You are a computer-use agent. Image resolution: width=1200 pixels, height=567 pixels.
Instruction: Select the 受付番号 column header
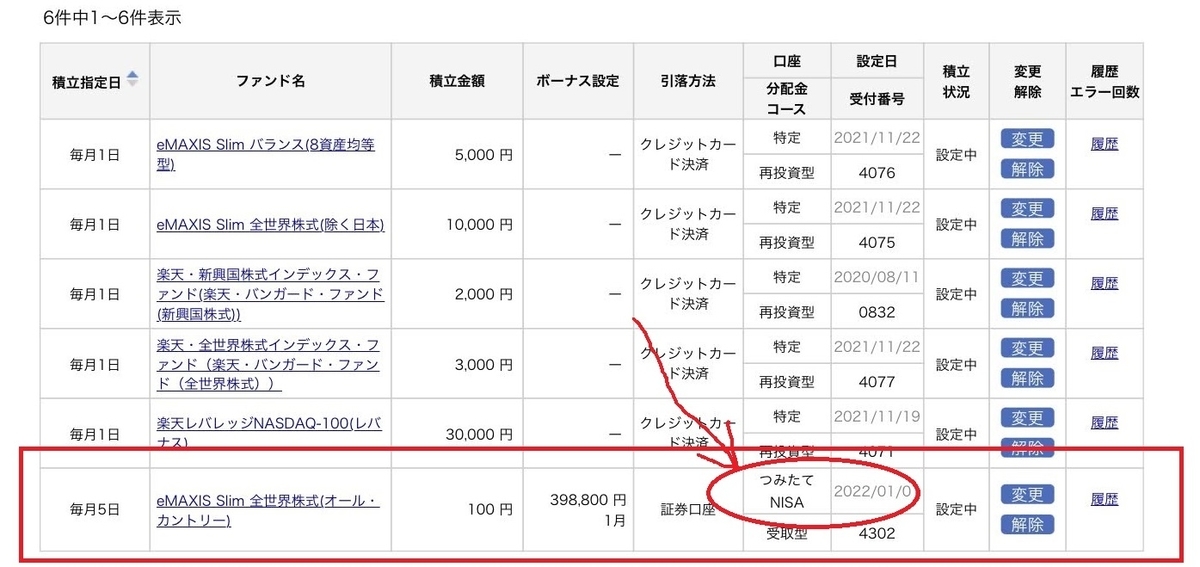click(876, 100)
